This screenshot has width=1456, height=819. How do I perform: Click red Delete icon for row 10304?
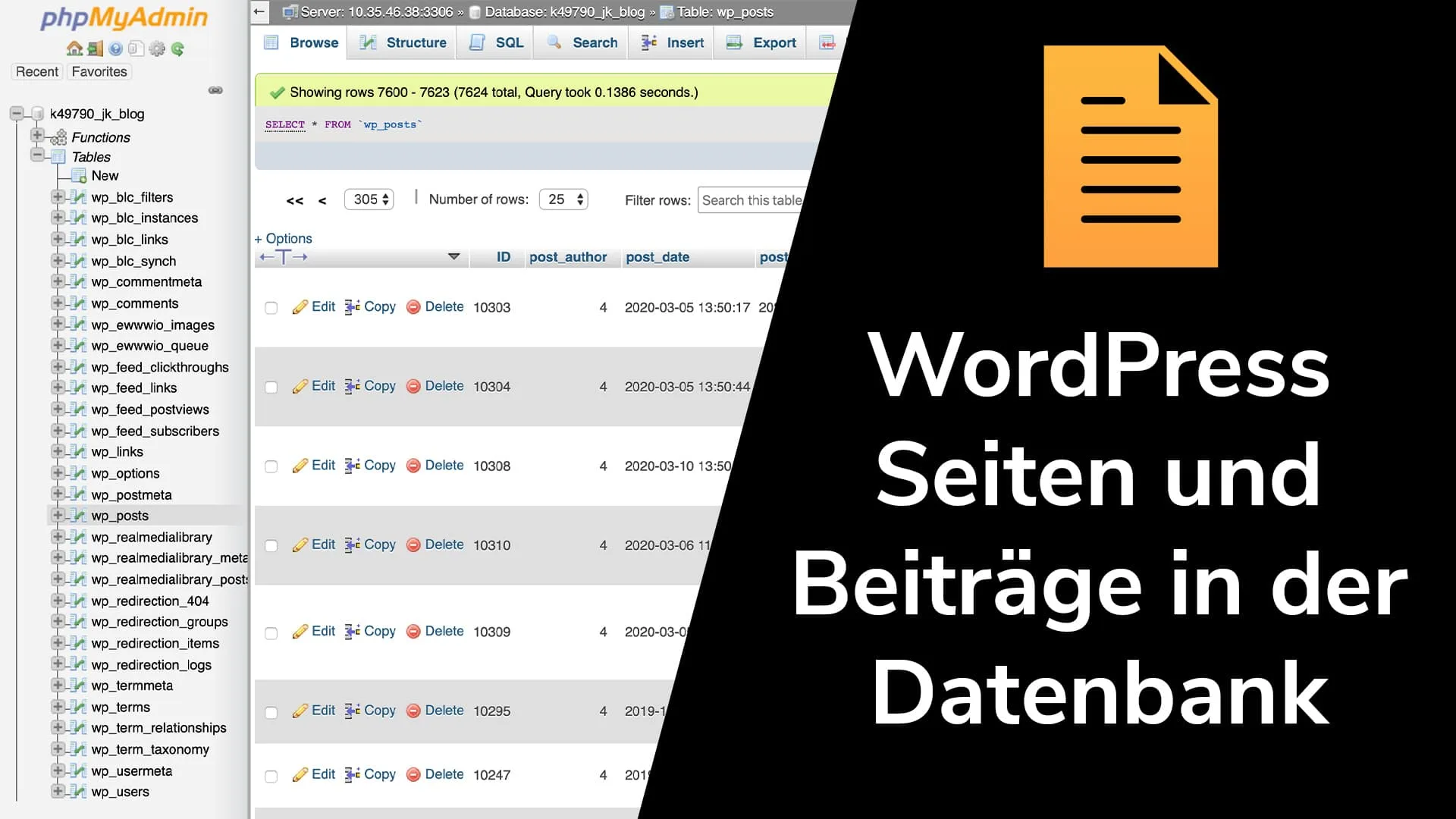click(413, 387)
